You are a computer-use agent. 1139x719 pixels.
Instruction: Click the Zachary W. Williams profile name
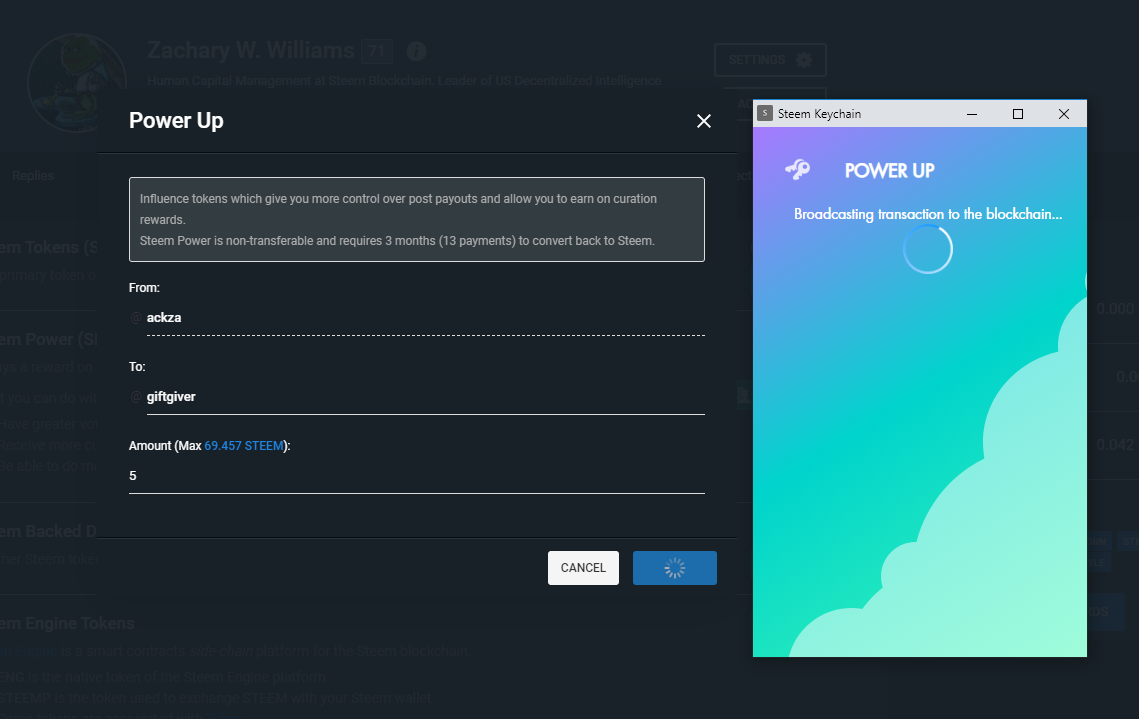pos(251,50)
